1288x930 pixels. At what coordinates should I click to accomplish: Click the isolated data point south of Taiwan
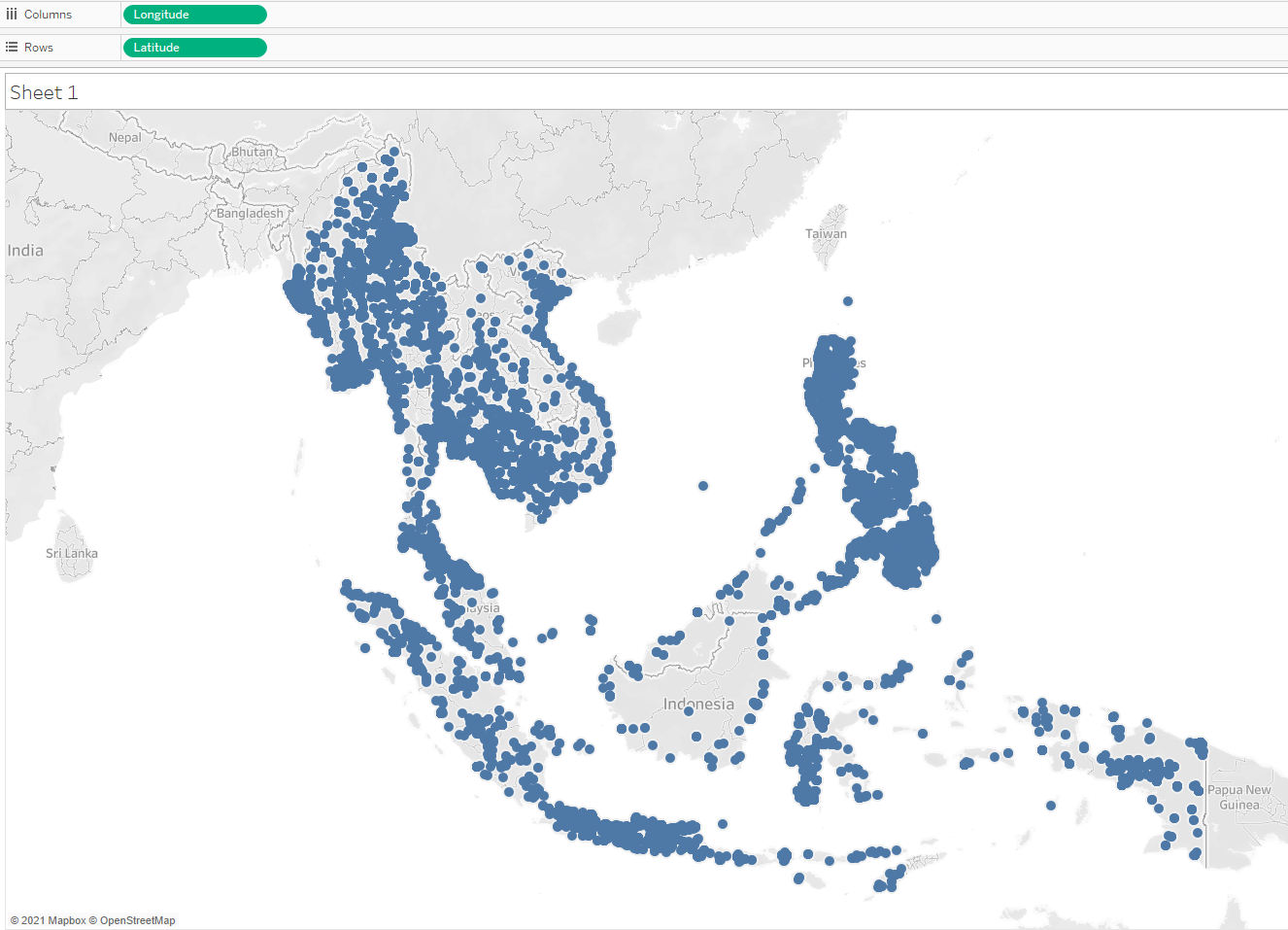click(x=848, y=301)
